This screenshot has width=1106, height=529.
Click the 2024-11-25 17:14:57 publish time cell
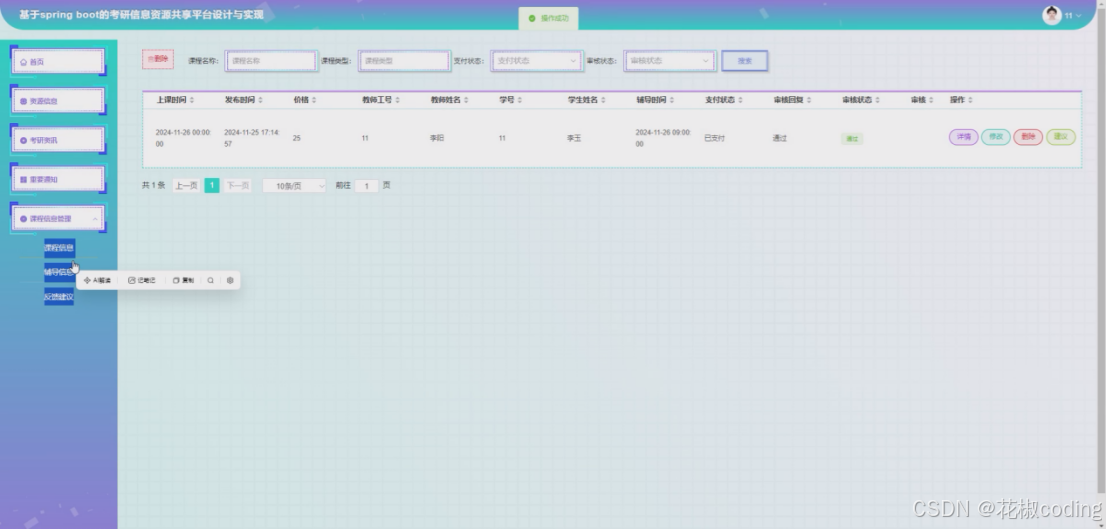coord(252,138)
